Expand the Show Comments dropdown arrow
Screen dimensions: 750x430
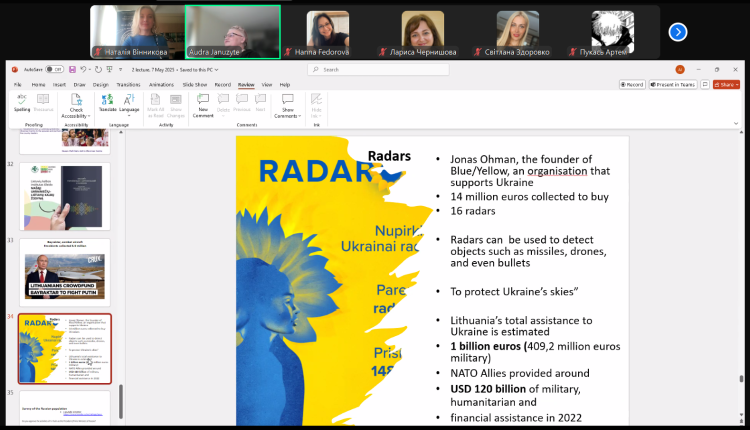pos(299,116)
